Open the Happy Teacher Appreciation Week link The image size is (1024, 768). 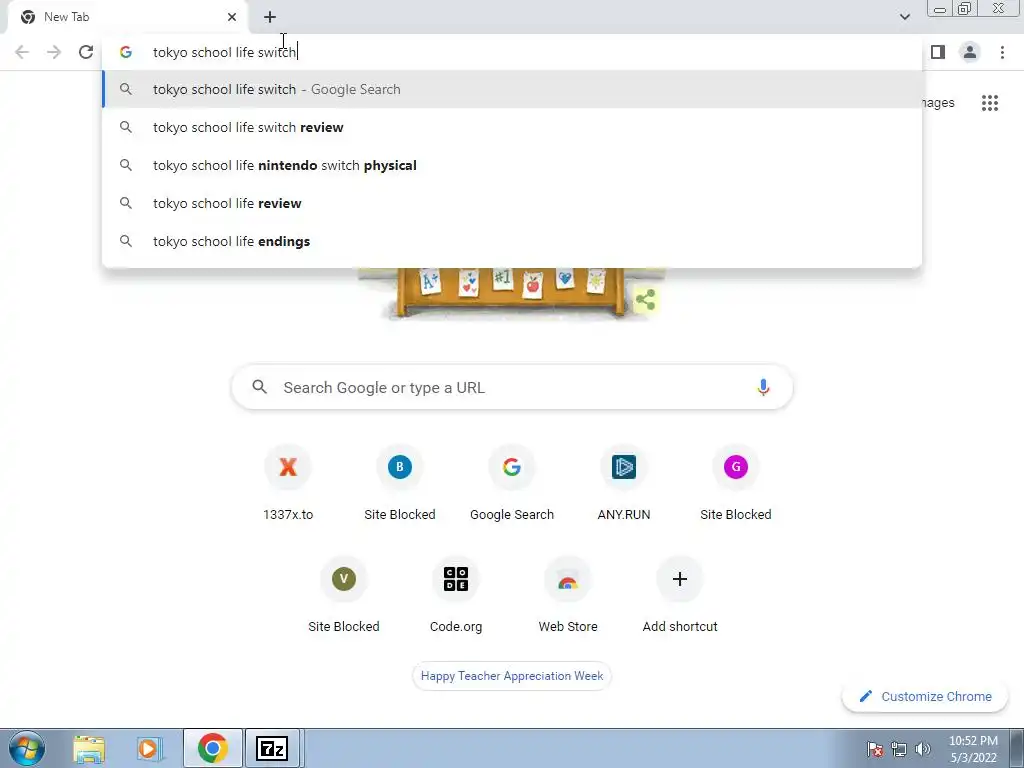pos(512,676)
